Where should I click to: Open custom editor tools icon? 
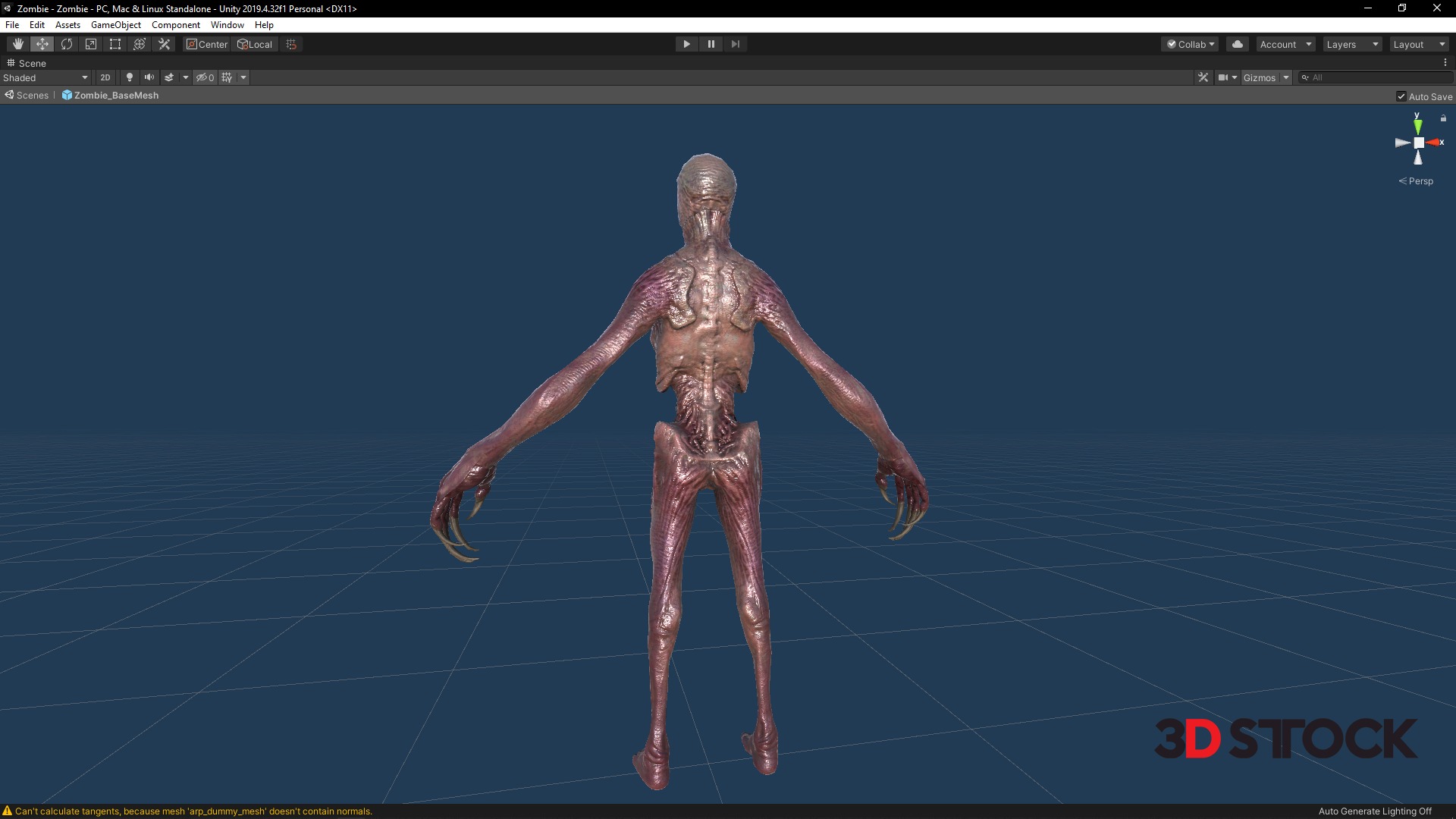coord(164,44)
